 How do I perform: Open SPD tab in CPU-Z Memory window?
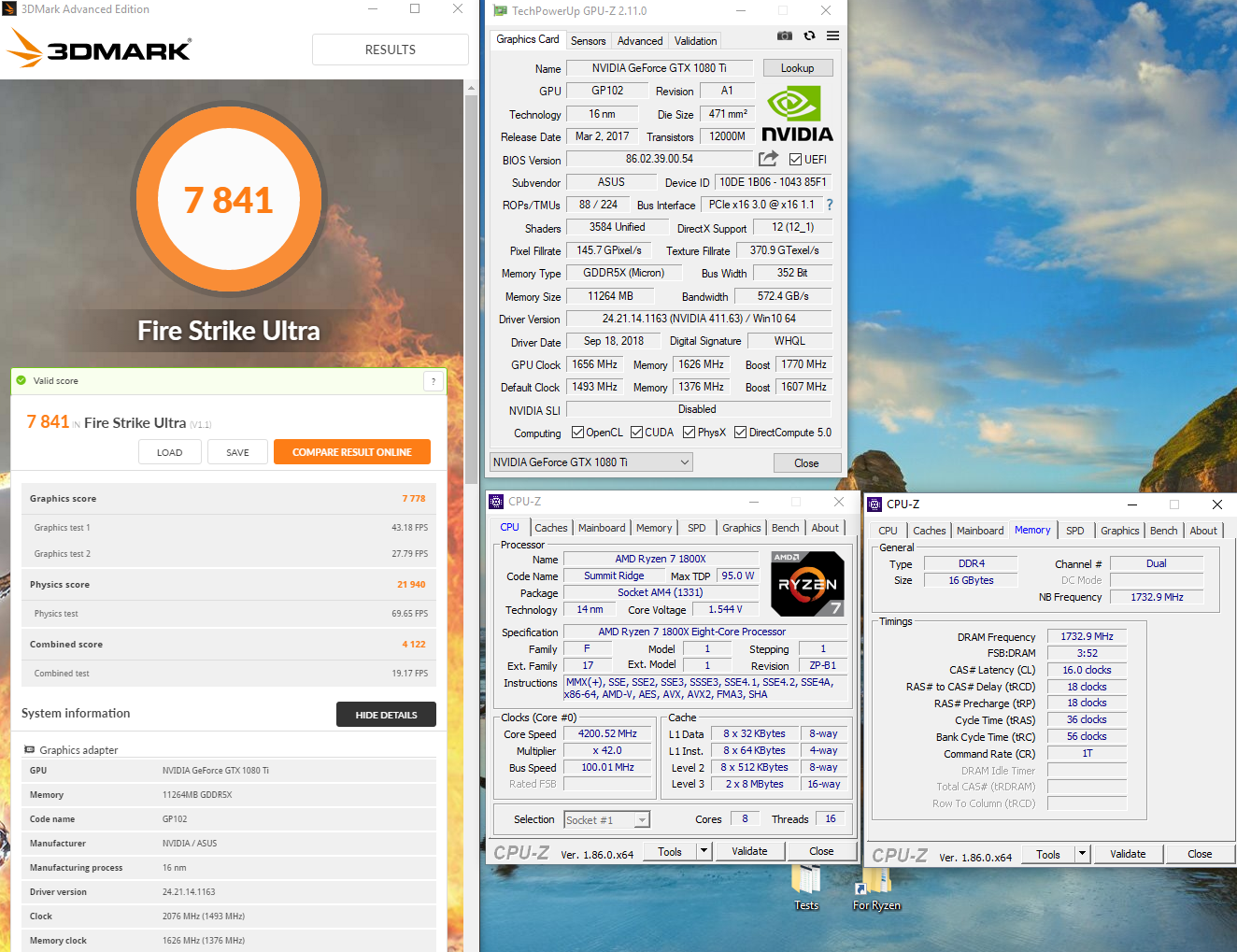pyautogui.click(x=1075, y=531)
